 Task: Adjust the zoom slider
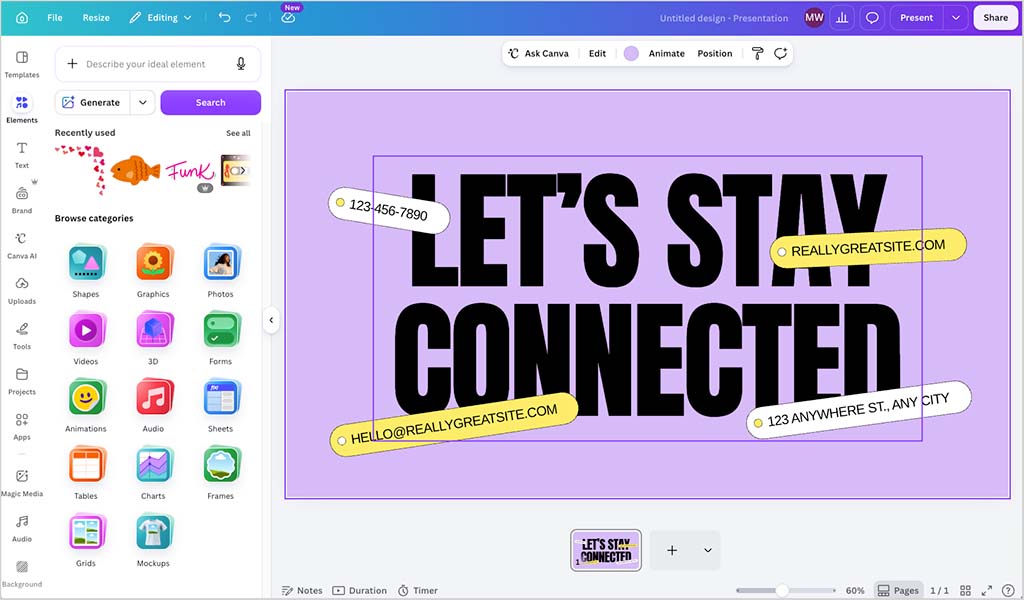786,590
